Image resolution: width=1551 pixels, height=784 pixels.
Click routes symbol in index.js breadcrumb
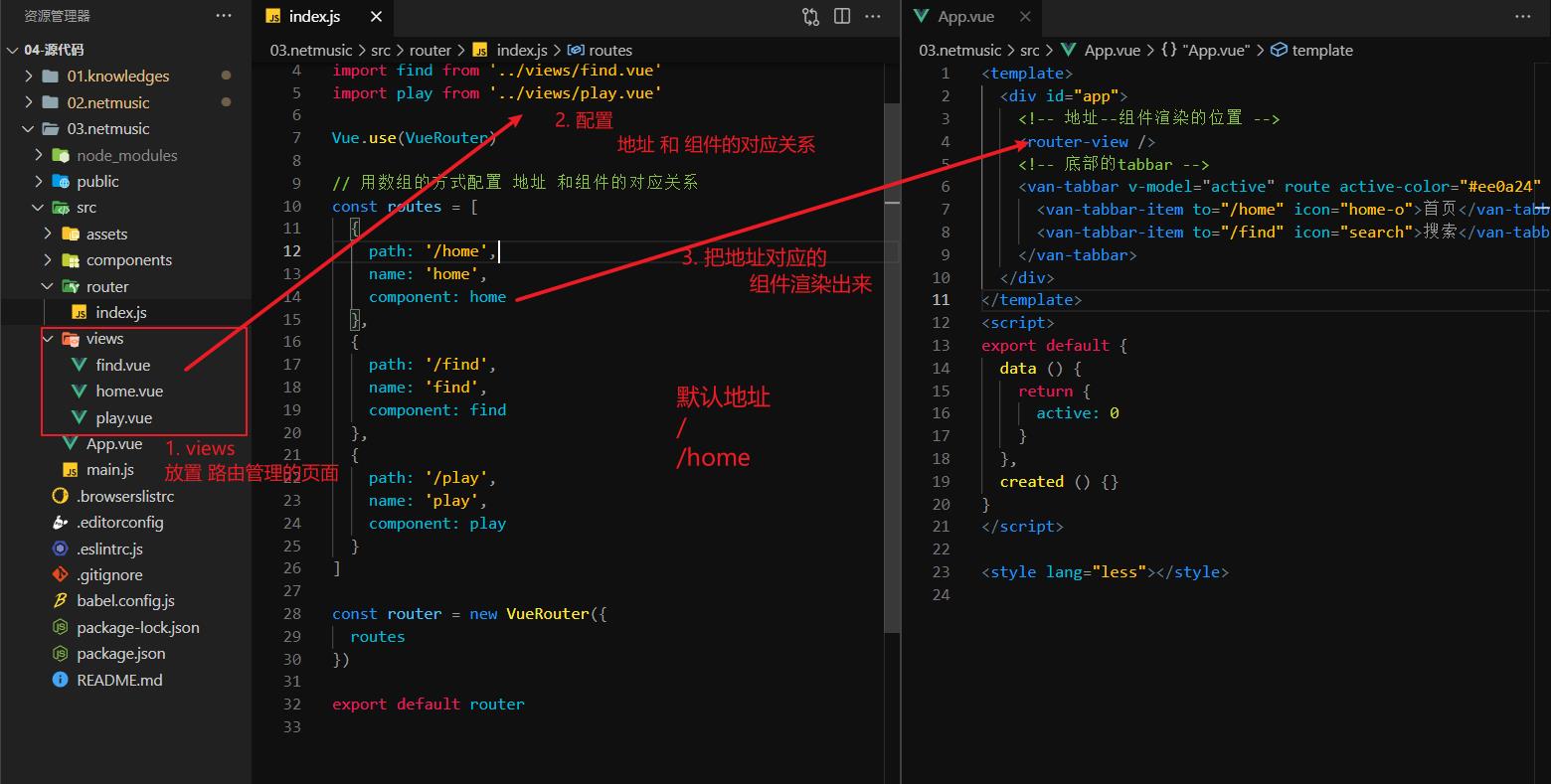coord(601,50)
